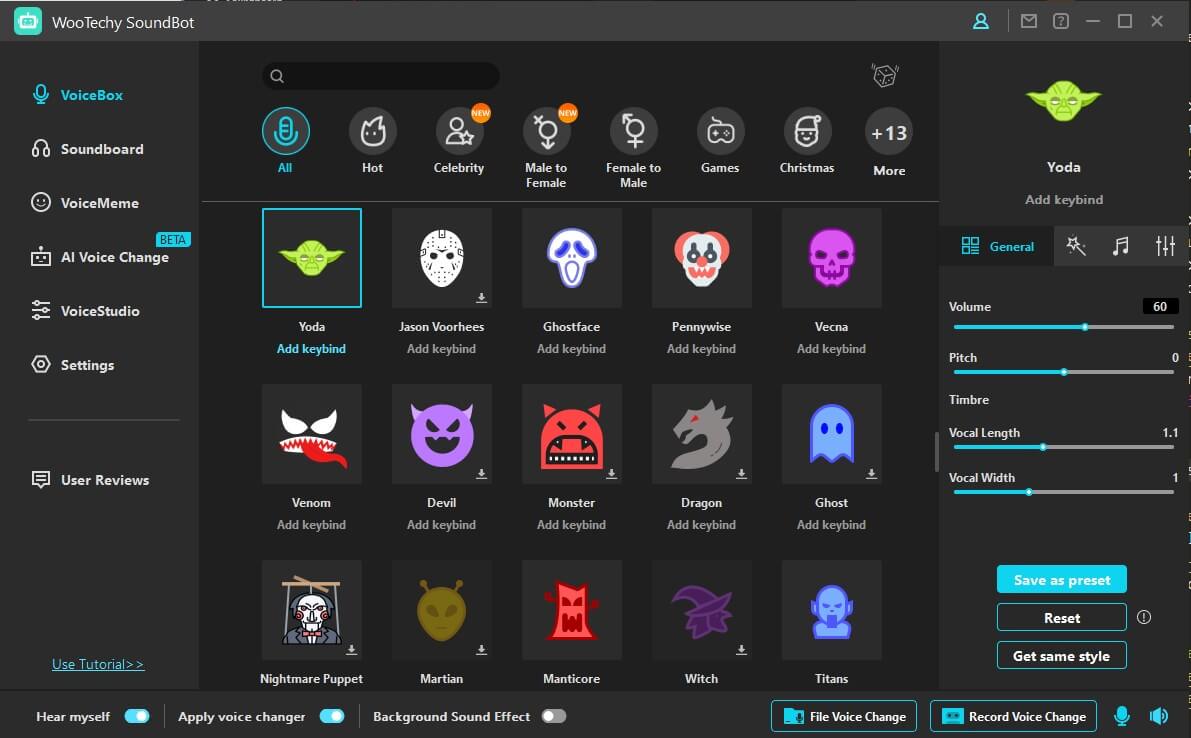Screen dimensions: 1191x738
Task: Open the equalizer sliders tab
Action: click(x=1165, y=246)
